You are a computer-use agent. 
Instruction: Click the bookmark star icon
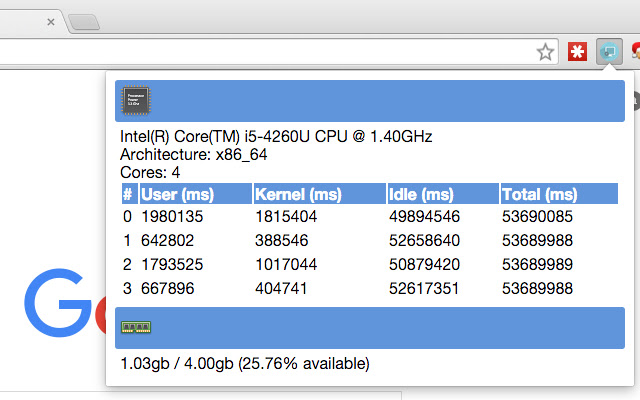tap(545, 52)
